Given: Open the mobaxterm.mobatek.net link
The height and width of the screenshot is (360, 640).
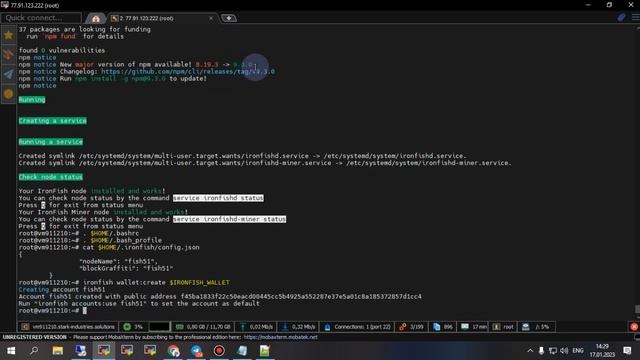Looking at the screenshot, I should point(280,337).
